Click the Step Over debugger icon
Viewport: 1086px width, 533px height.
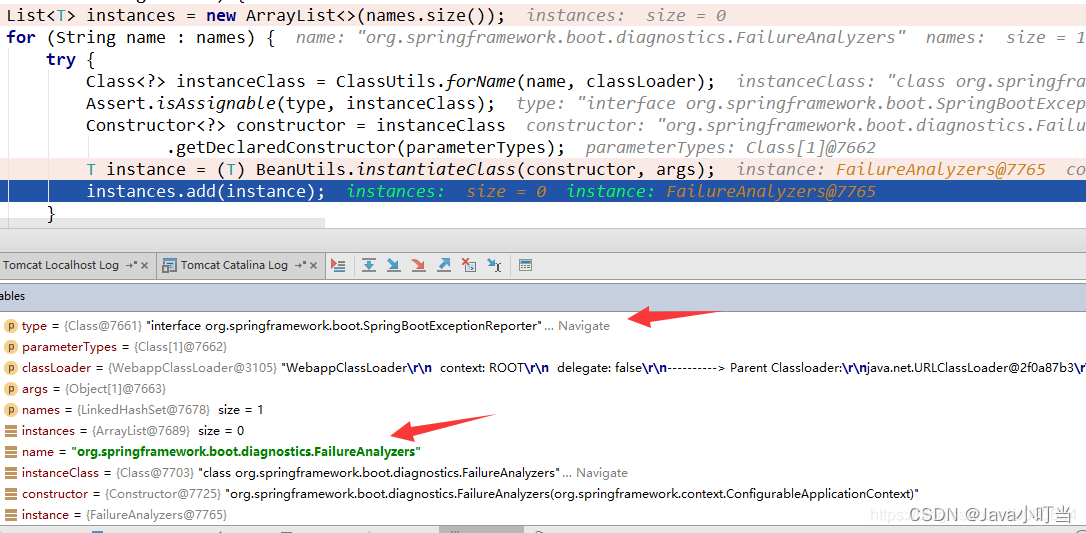pos(369,265)
